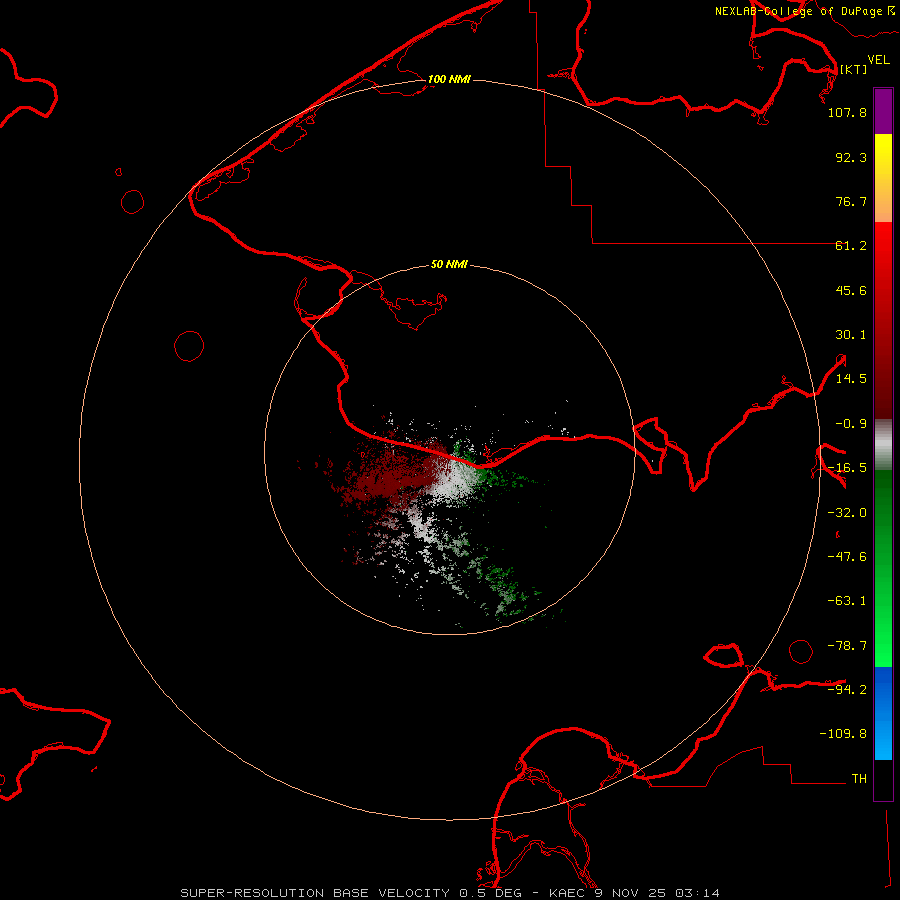
Task: Click the 92.3 velocity scale value
Action: click(851, 157)
